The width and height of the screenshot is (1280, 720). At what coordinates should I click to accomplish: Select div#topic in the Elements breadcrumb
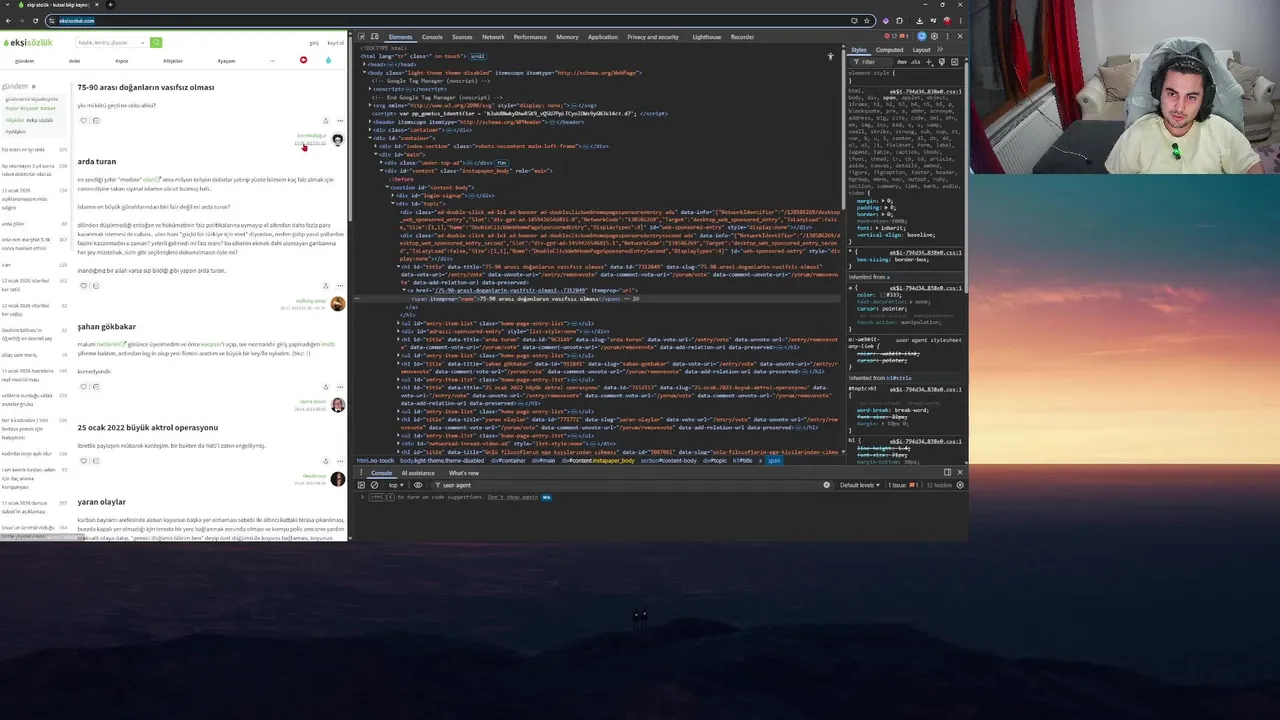(715, 461)
